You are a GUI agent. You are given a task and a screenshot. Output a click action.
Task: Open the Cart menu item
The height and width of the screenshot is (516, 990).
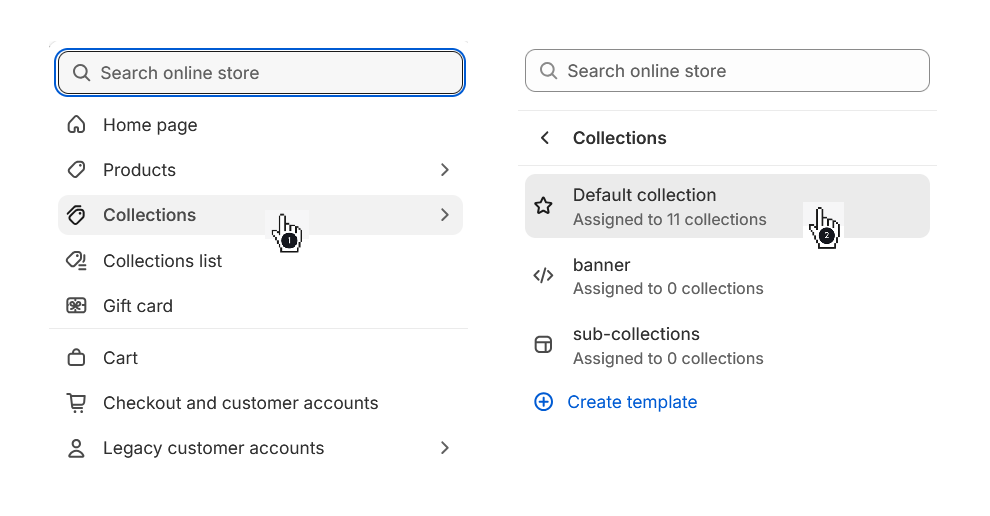click(260, 357)
